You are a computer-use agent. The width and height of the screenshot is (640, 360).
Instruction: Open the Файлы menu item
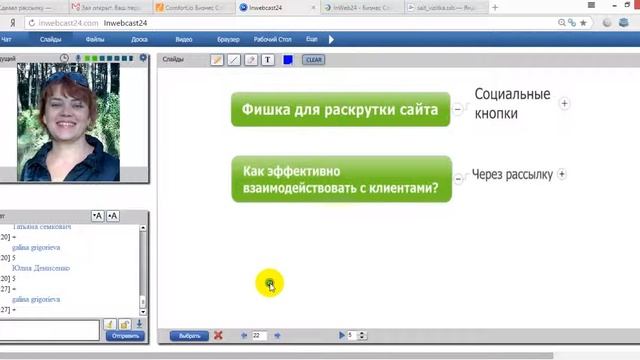click(x=95, y=40)
